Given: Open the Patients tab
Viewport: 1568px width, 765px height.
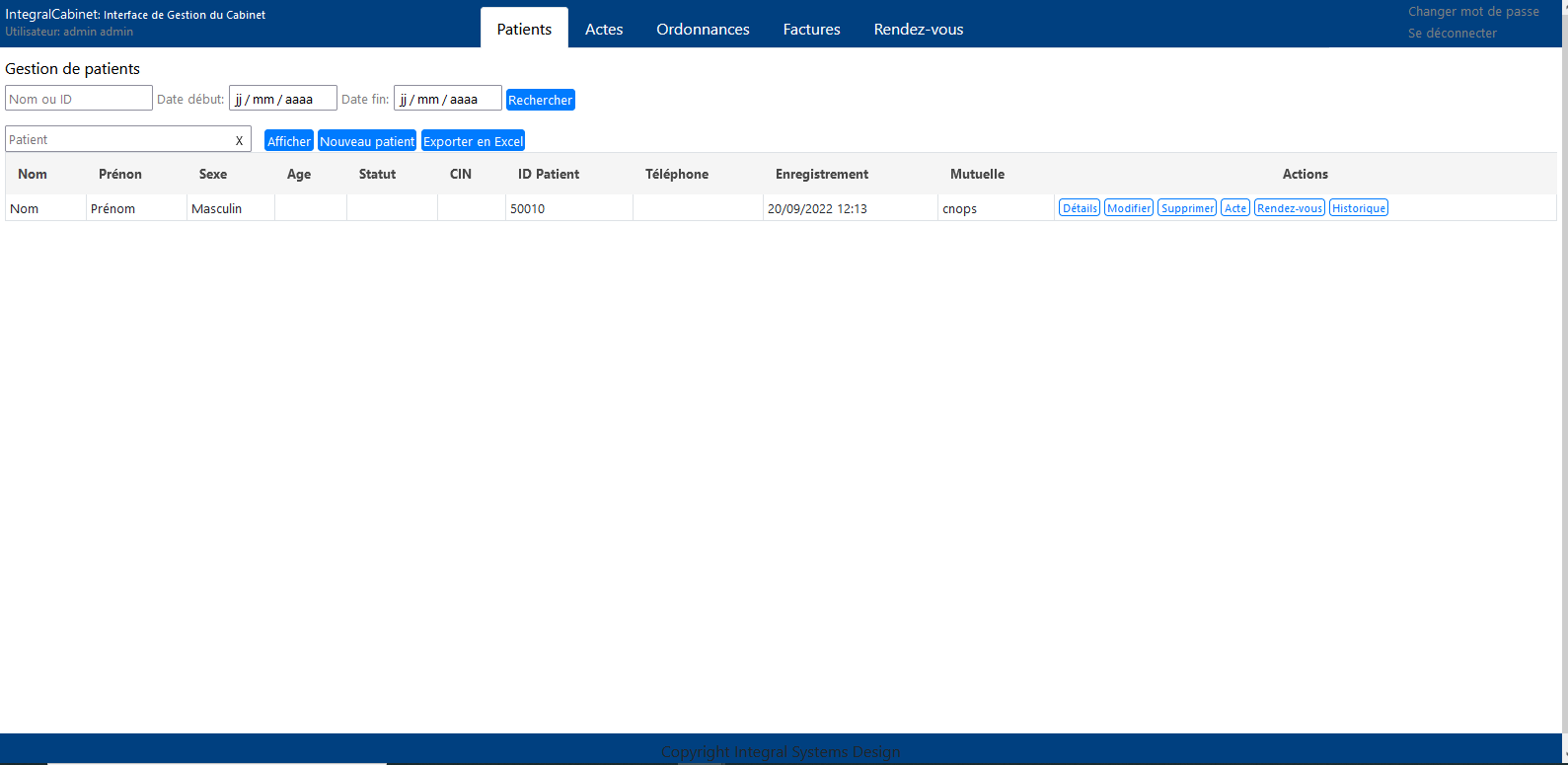Looking at the screenshot, I should (524, 29).
